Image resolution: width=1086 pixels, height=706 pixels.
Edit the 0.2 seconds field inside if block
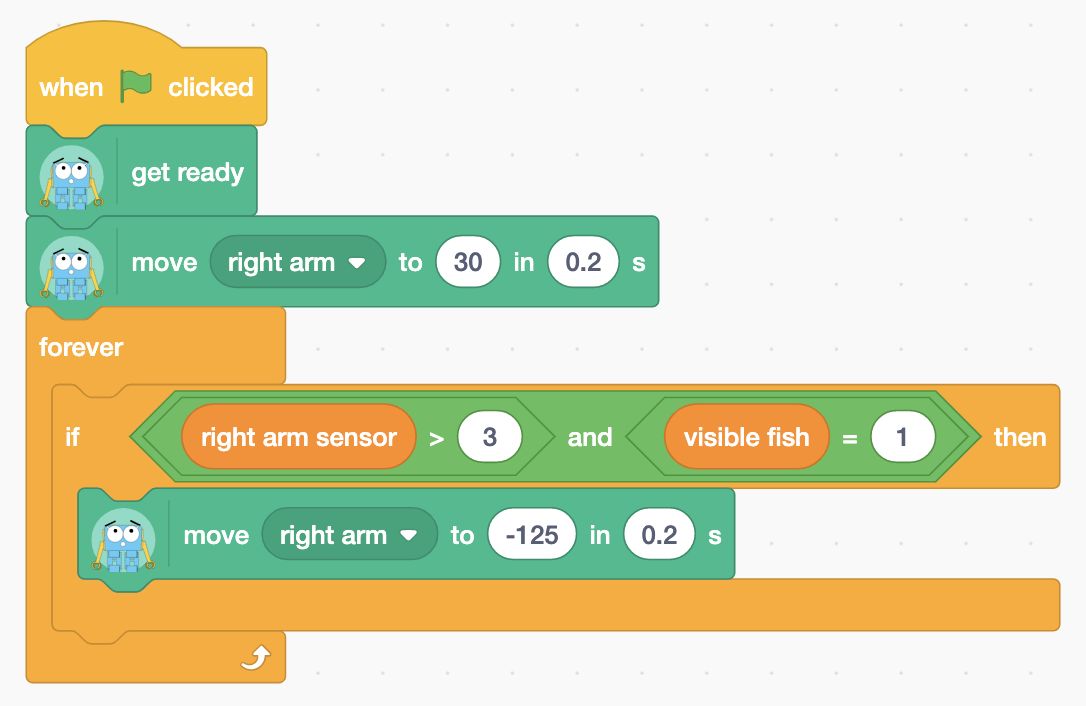coord(659,534)
